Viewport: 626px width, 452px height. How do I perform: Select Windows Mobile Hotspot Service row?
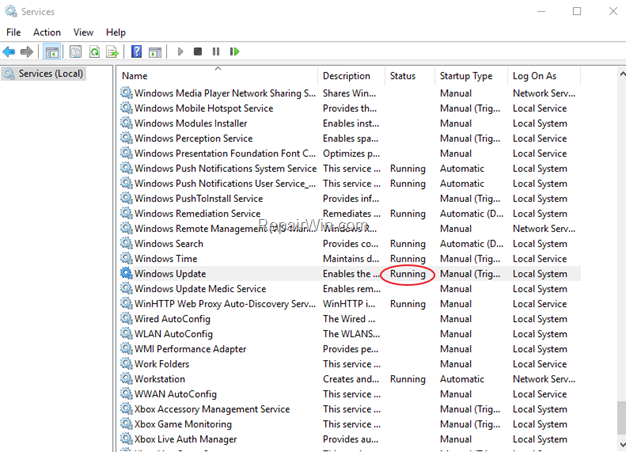click(350, 108)
